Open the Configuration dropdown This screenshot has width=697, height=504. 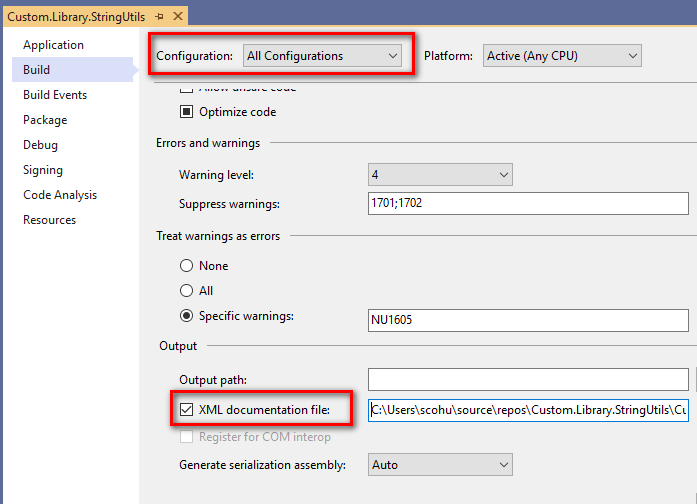[x=323, y=56]
